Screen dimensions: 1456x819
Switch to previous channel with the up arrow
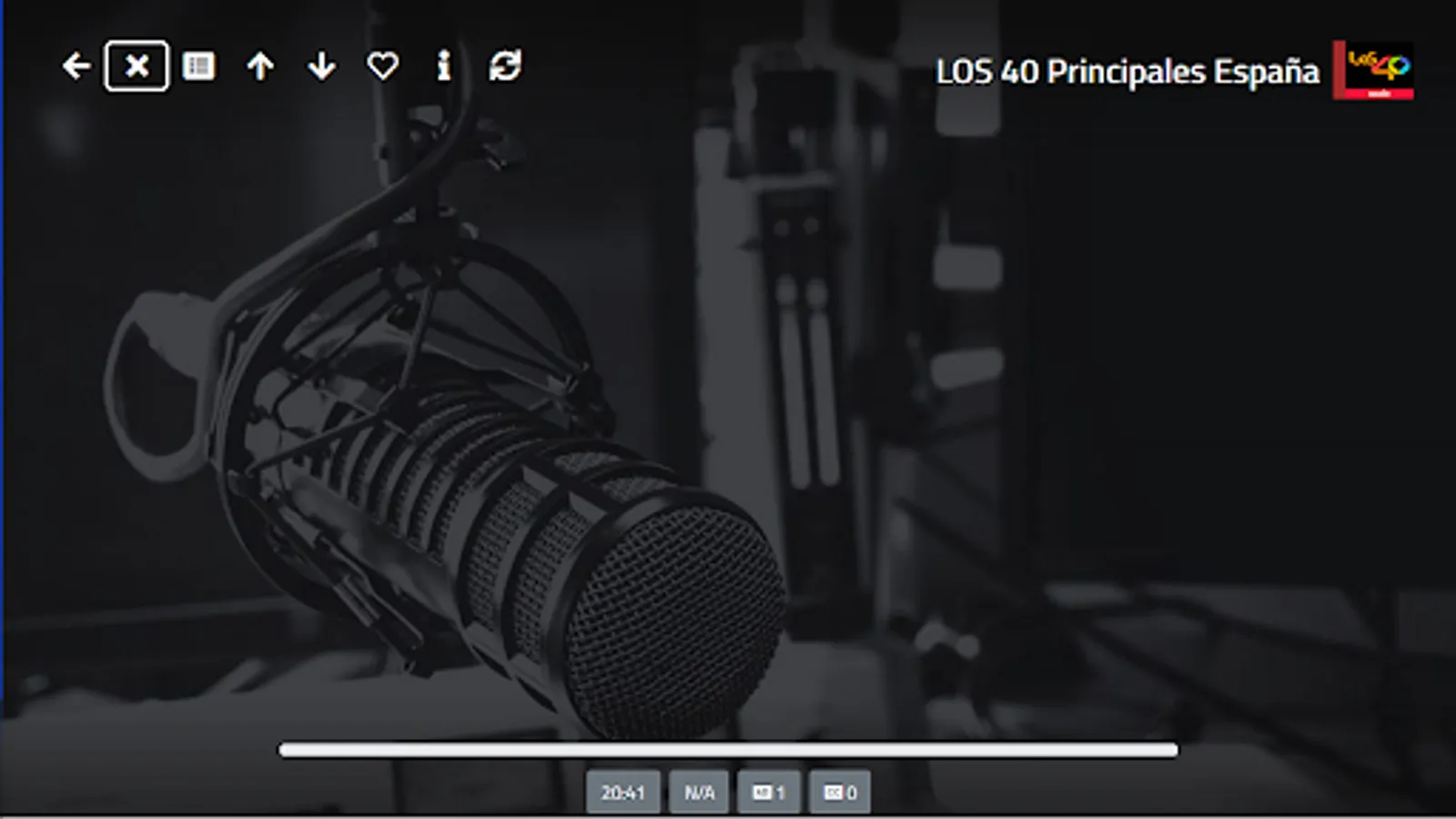click(260, 66)
